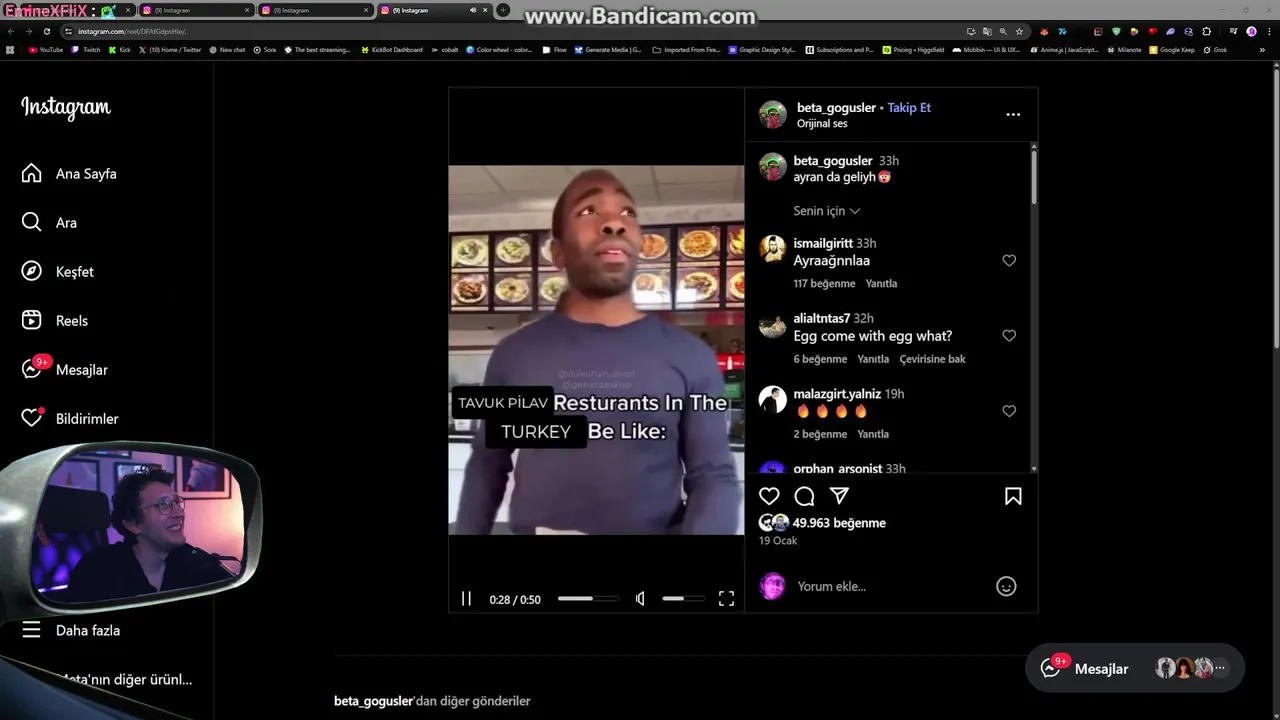Image resolution: width=1280 pixels, height=720 pixels.
Task: Mute the video with speaker icon
Action: pyautogui.click(x=640, y=599)
